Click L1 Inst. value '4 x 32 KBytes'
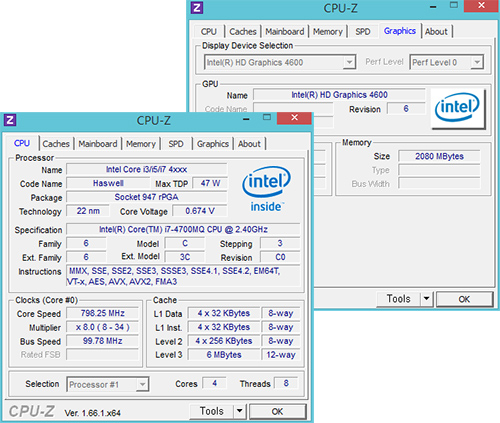 224,327
